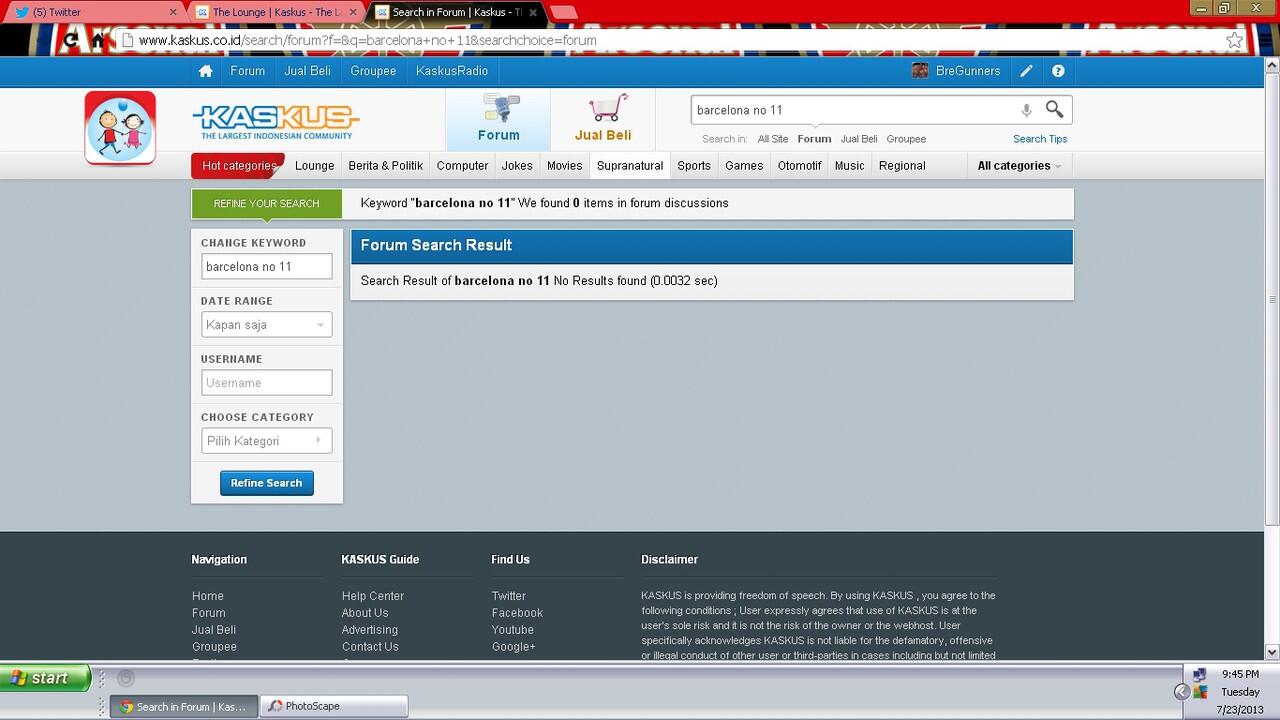This screenshot has width=1280, height=720.
Task: Click the magnifier search icon
Action: pyautogui.click(x=1054, y=109)
